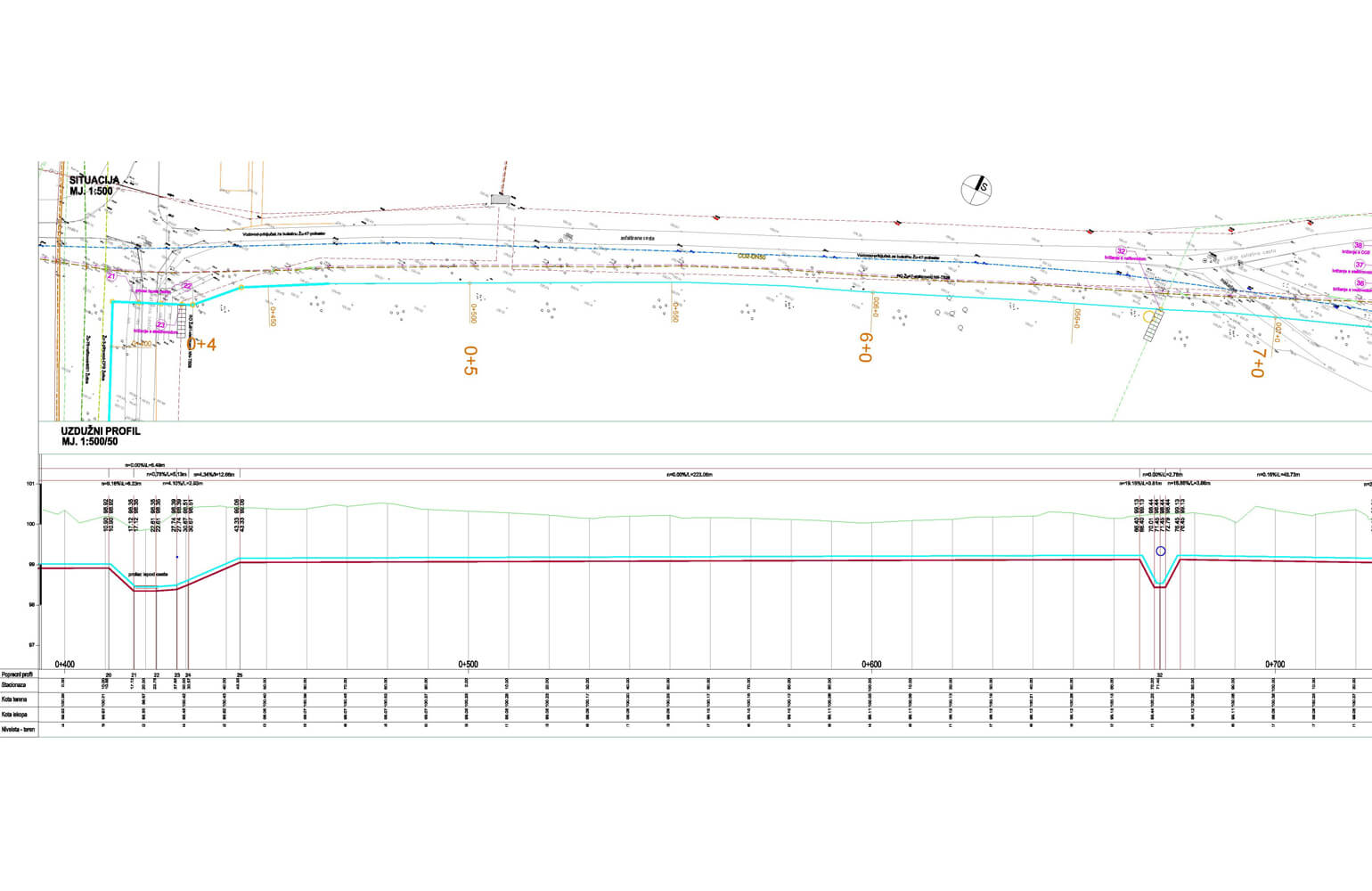Select the Kota terena row header
Screen dimensions: 1372x891
tap(14, 699)
